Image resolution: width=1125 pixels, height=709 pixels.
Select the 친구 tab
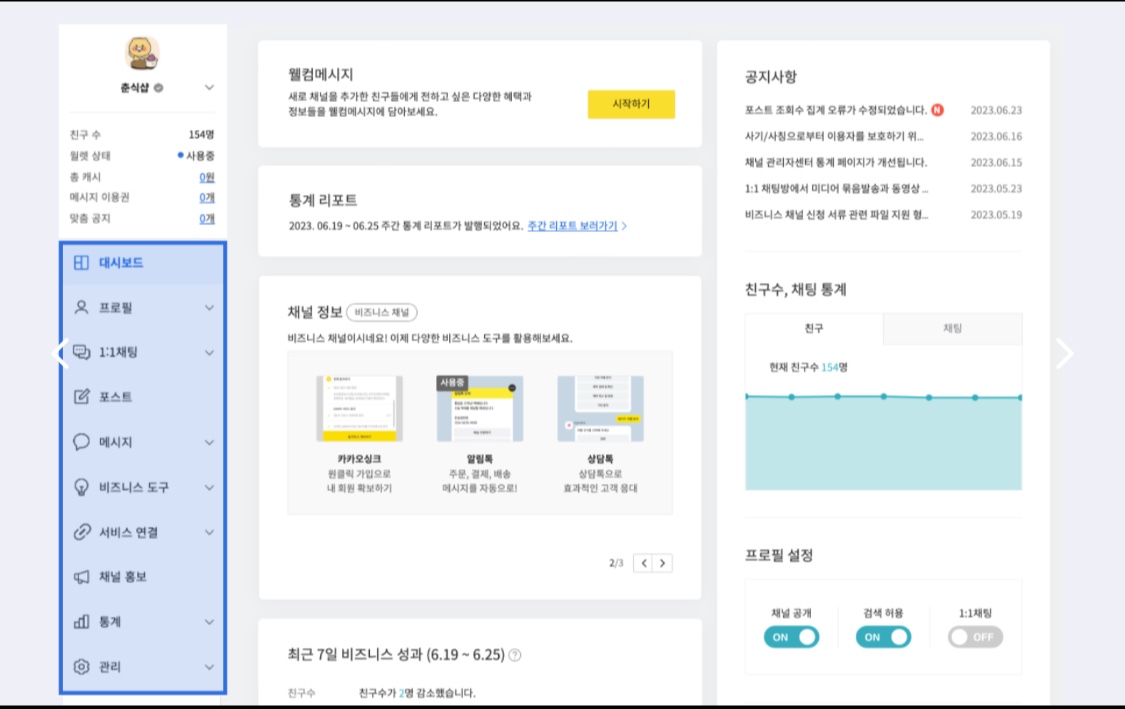pos(812,327)
